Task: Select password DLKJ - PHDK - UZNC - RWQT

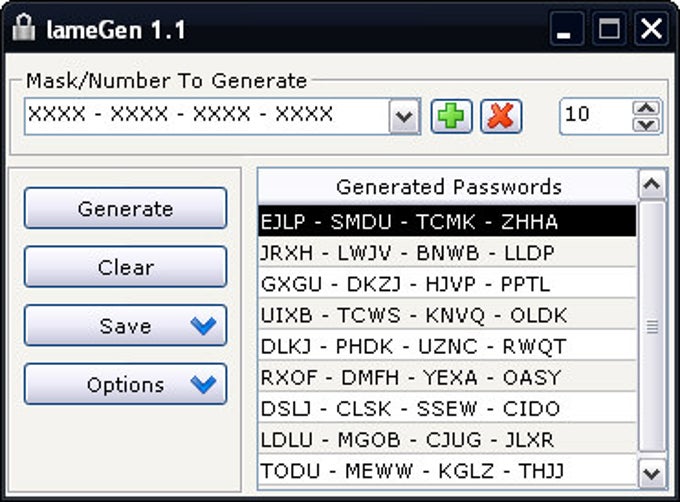Action: [x=448, y=346]
